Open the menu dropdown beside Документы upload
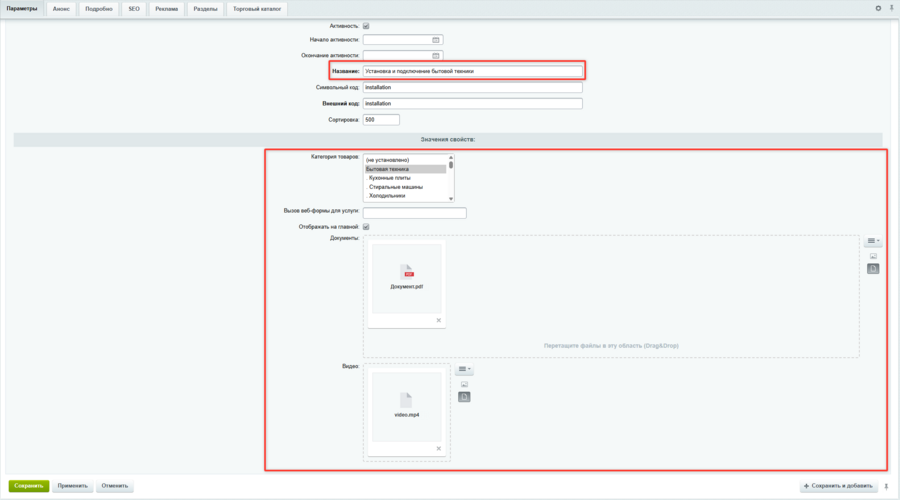 [x=873, y=241]
